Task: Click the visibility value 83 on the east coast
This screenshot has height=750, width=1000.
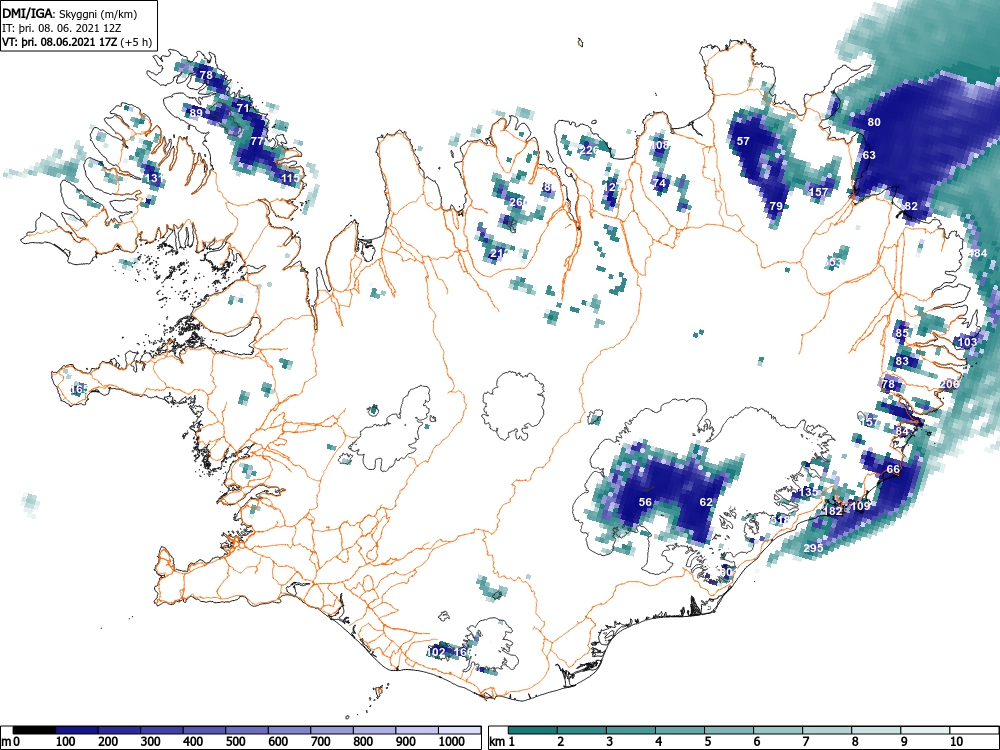Action: (902, 361)
